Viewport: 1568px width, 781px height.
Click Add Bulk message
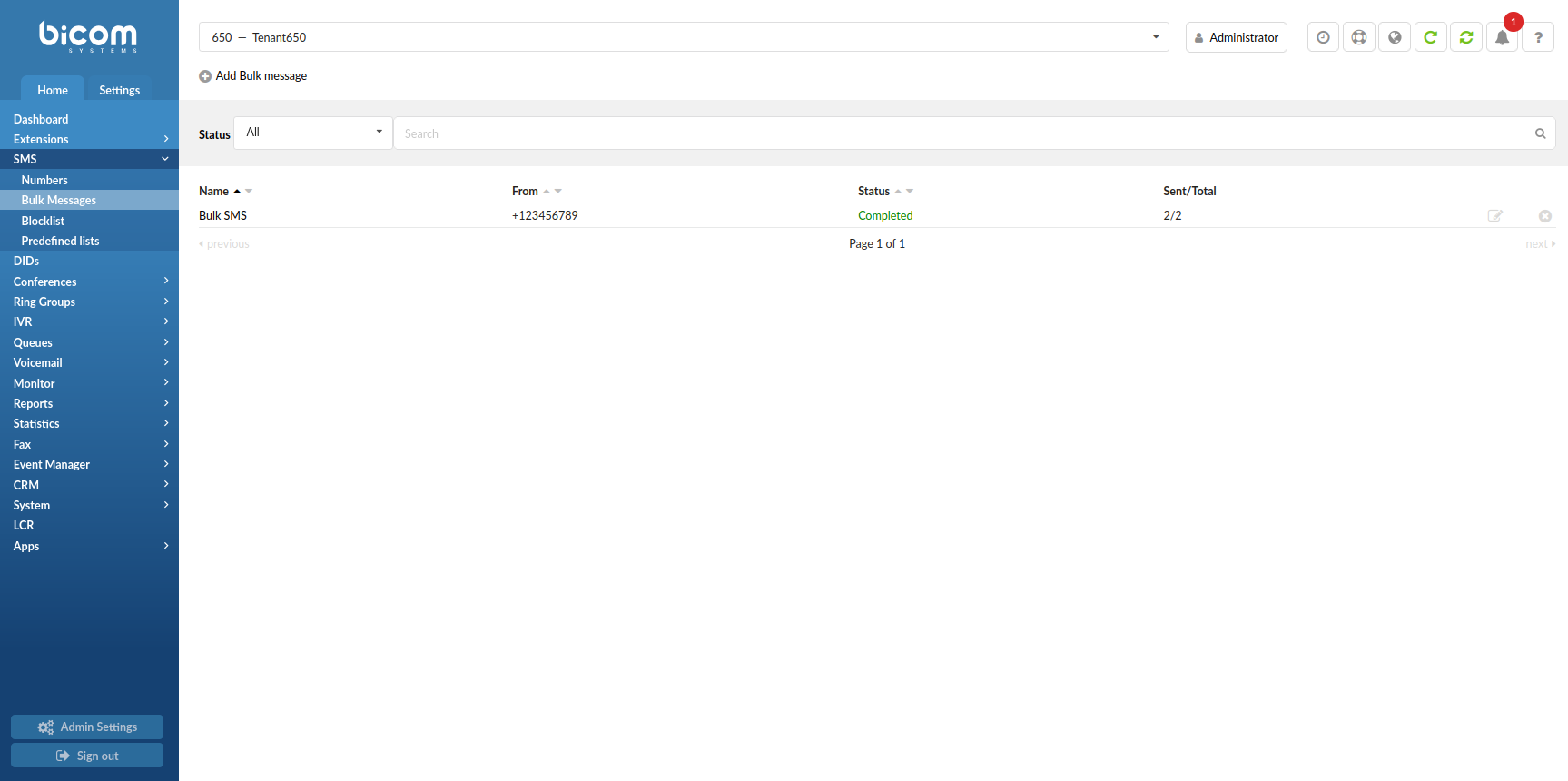click(x=253, y=75)
